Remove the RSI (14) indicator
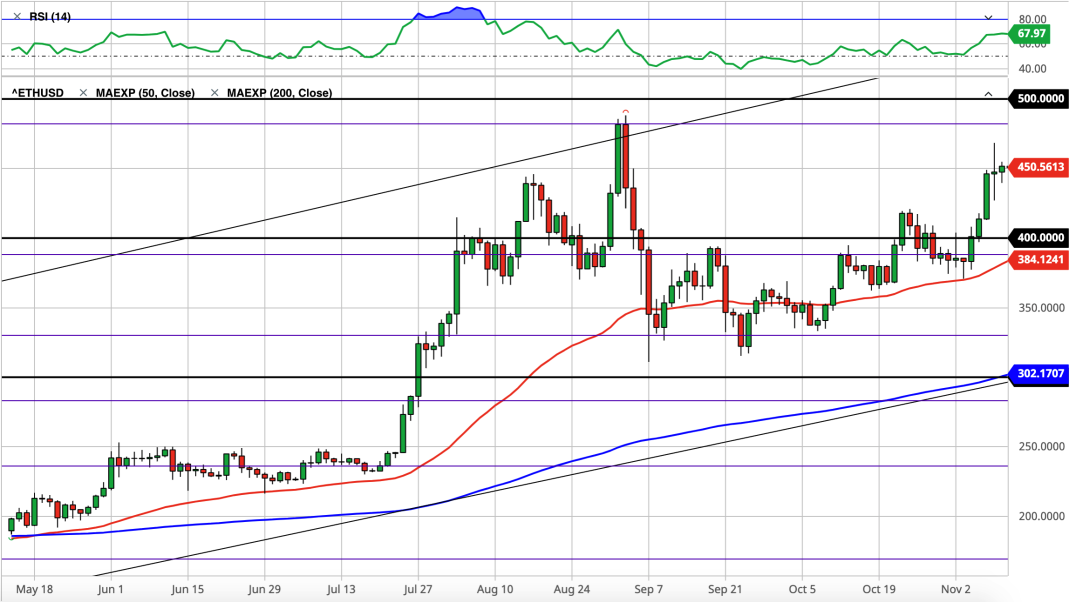The image size is (1076, 602). (x=17, y=16)
